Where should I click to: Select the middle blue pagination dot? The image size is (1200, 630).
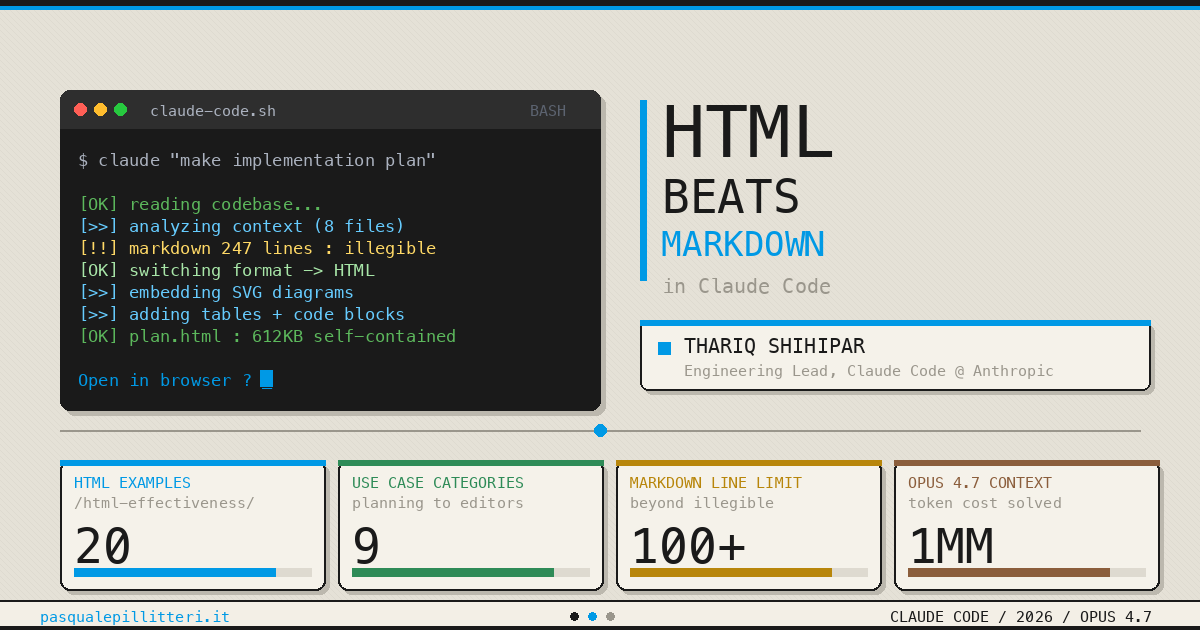pos(592,617)
